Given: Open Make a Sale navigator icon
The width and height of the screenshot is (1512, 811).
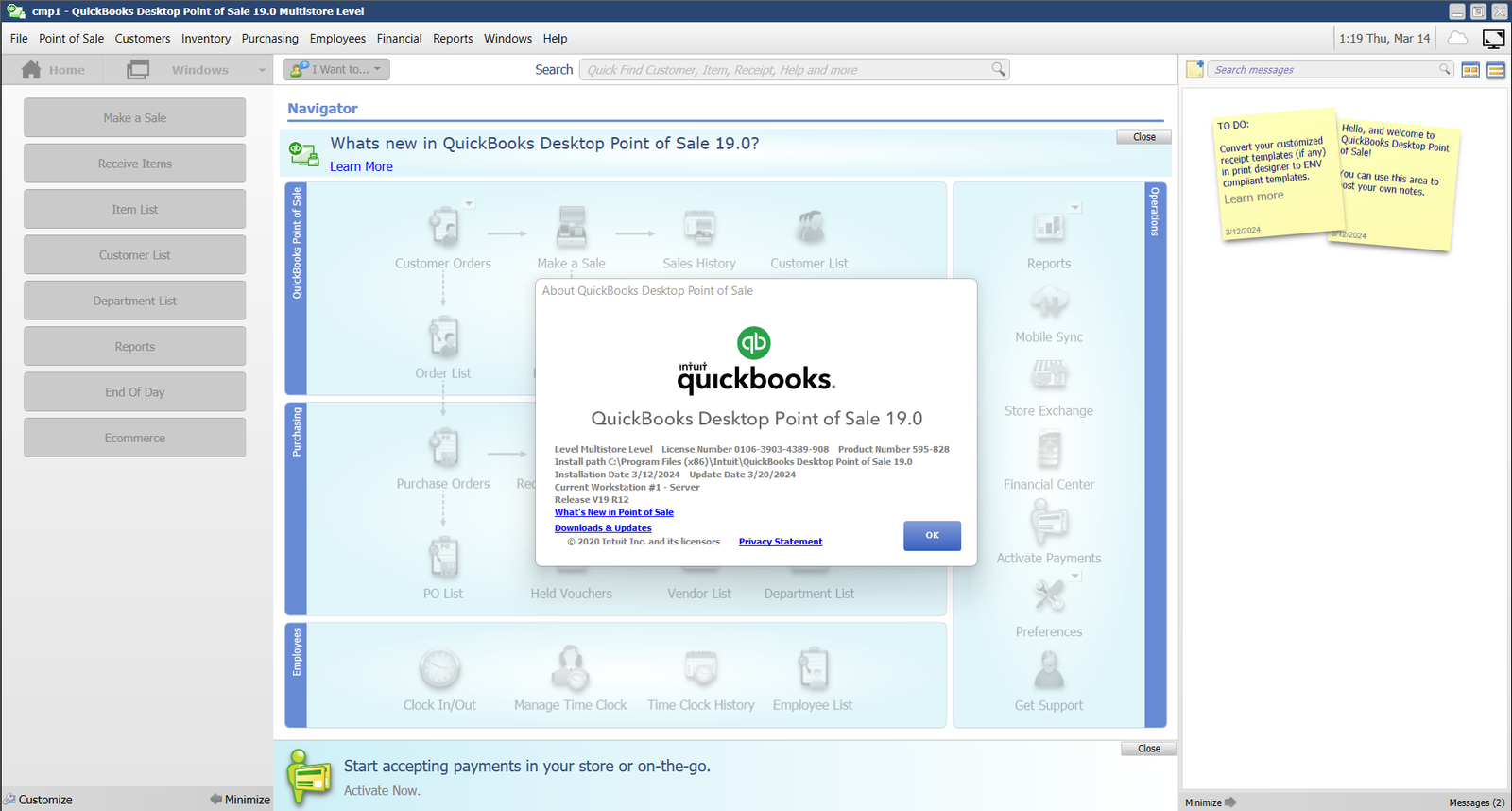Looking at the screenshot, I should (571, 227).
